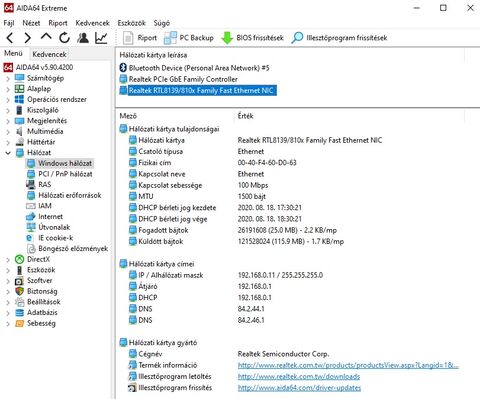480x399 pixels.
Task: Select the Számítógép monitor icon
Action: 20,78
